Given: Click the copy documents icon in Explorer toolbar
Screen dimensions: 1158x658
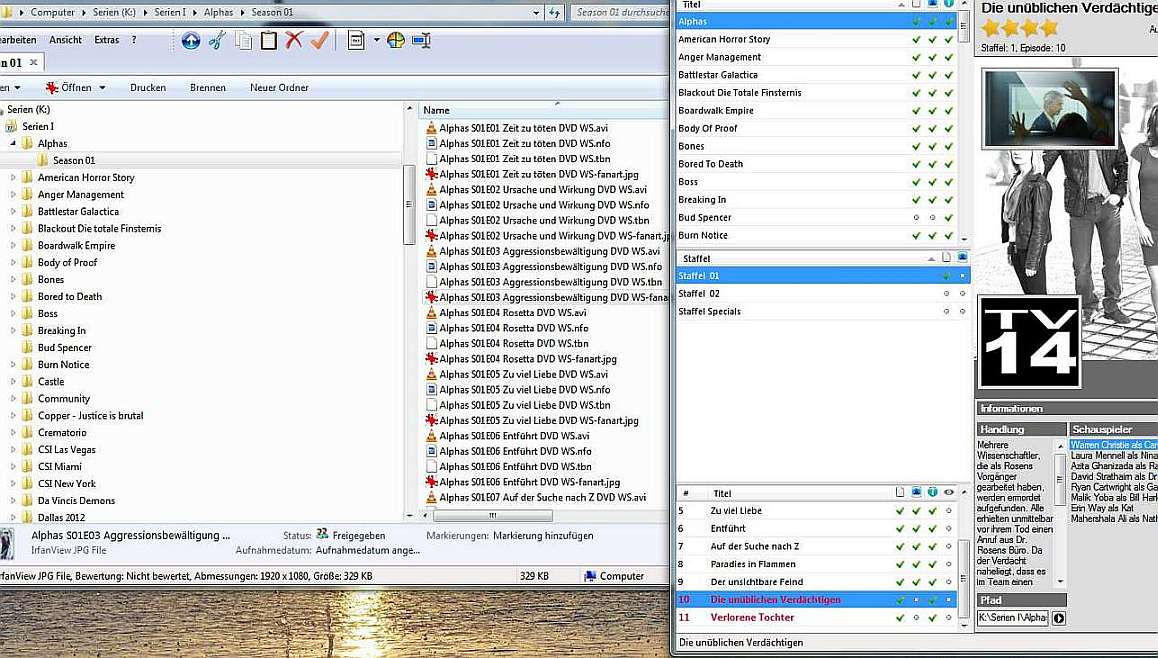Looking at the screenshot, I should (x=243, y=40).
